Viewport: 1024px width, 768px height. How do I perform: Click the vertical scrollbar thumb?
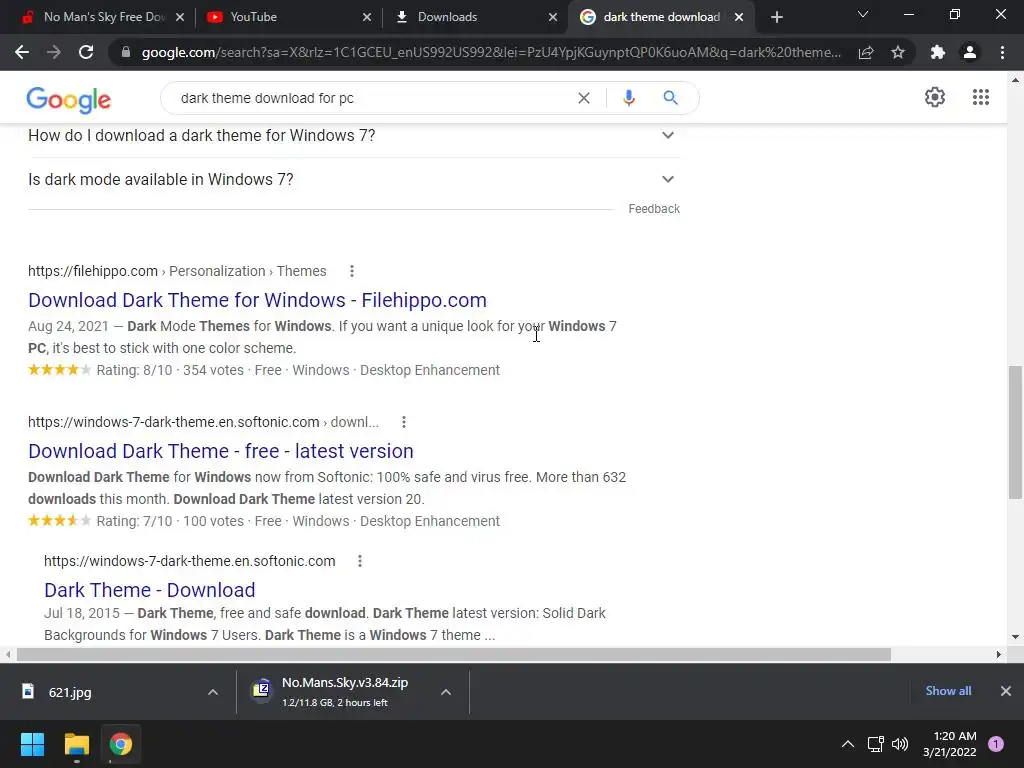click(1015, 432)
